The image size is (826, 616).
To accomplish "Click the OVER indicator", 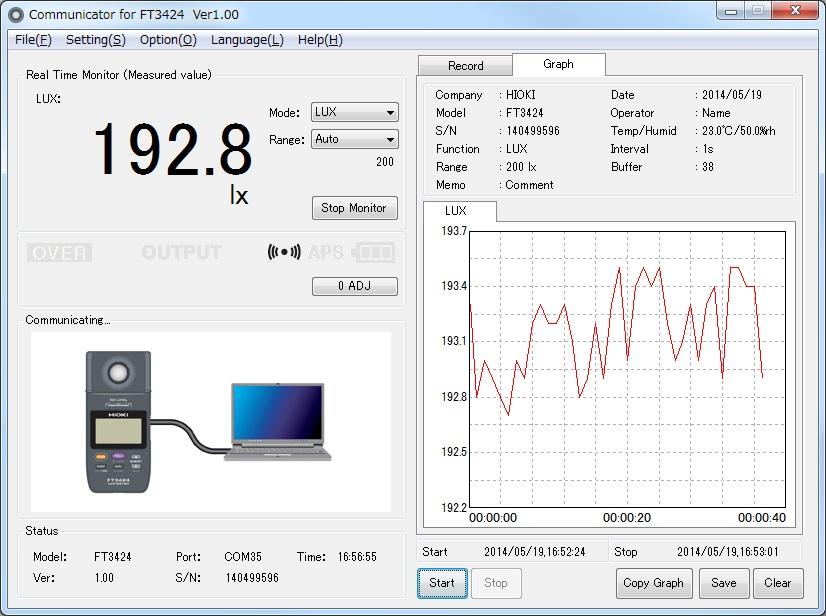I will 59,253.
